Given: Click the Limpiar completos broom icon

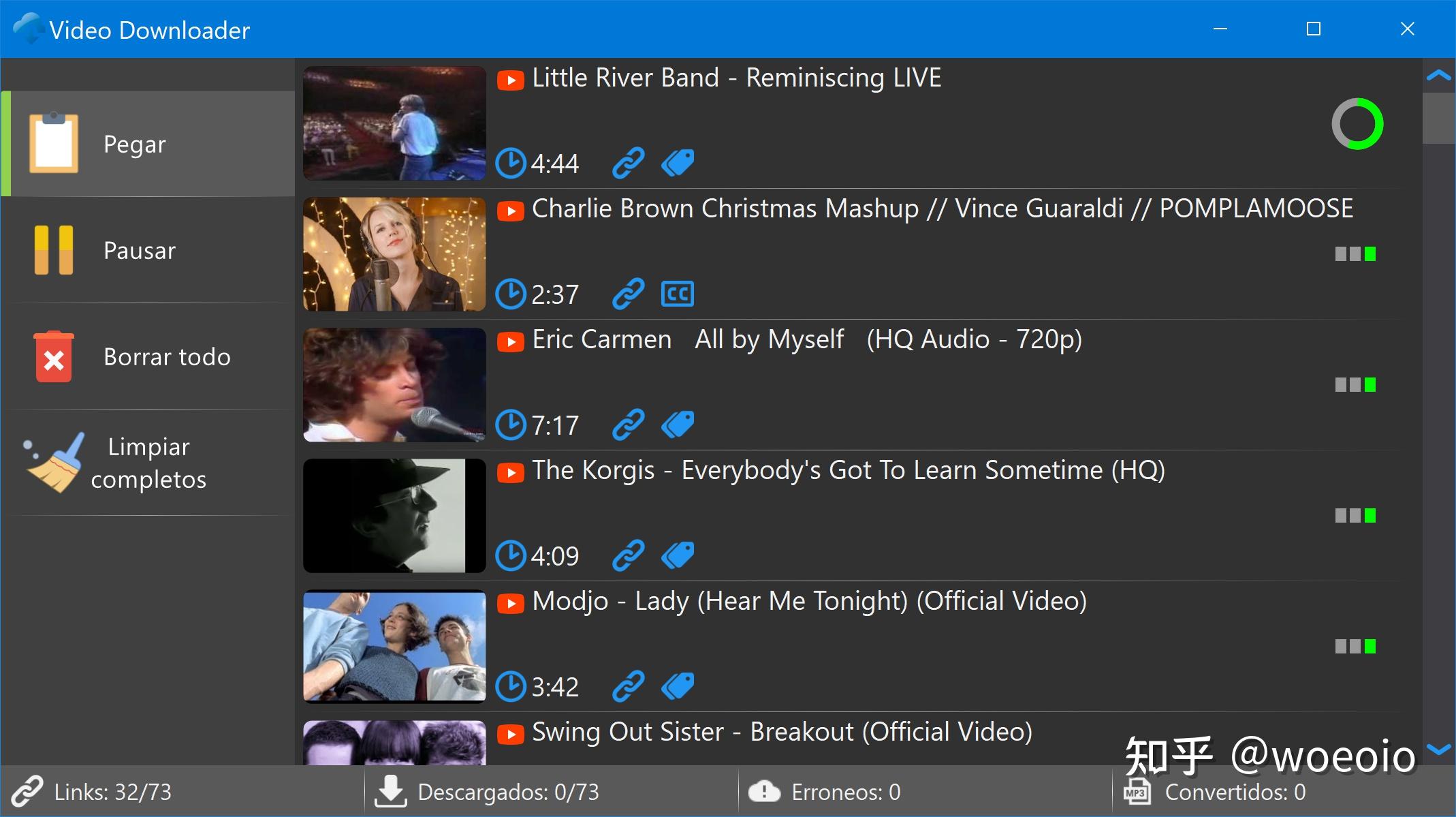Looking at the screenshot, I should point(54,463).
